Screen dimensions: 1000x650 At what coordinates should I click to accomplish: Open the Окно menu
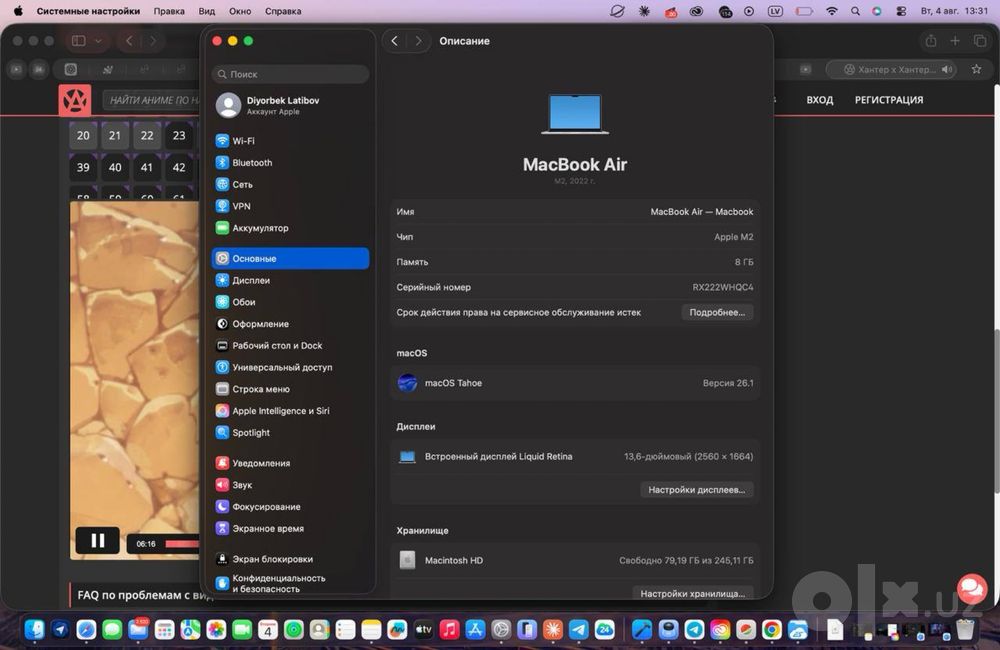tap(240, 11)
